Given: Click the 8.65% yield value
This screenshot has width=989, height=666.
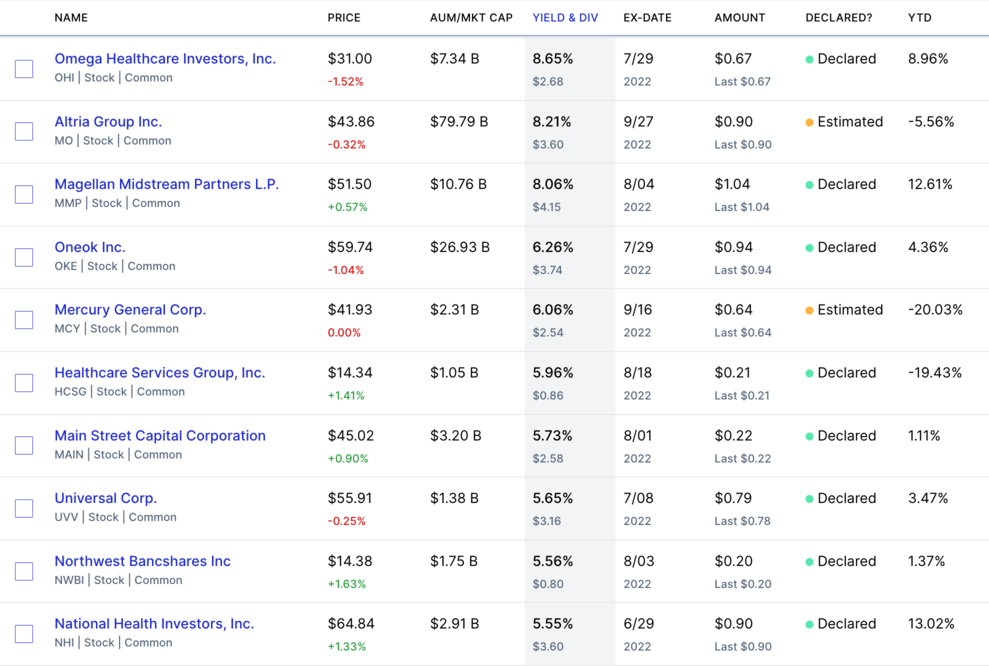Looking at the screenshot, I should [x=553, y=59].
